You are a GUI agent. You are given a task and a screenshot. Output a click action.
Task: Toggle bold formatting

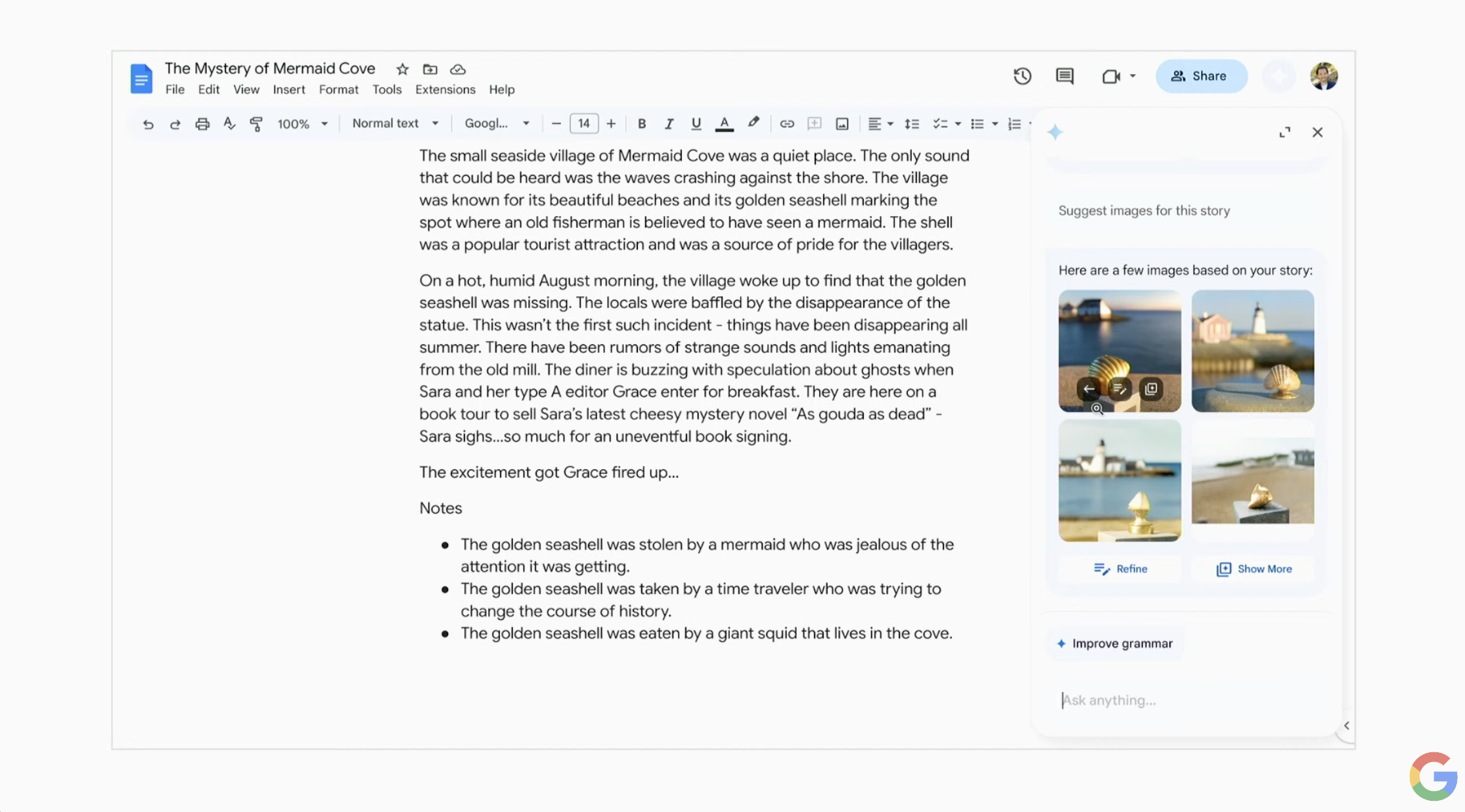tap(642, 124)
